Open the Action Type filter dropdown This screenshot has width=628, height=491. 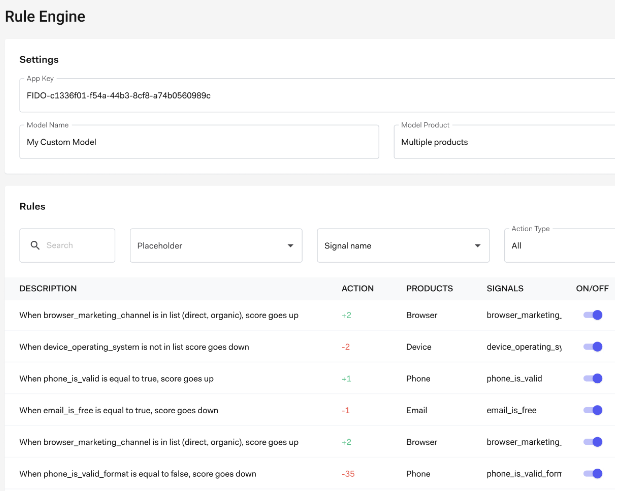(x=560, y=245)
